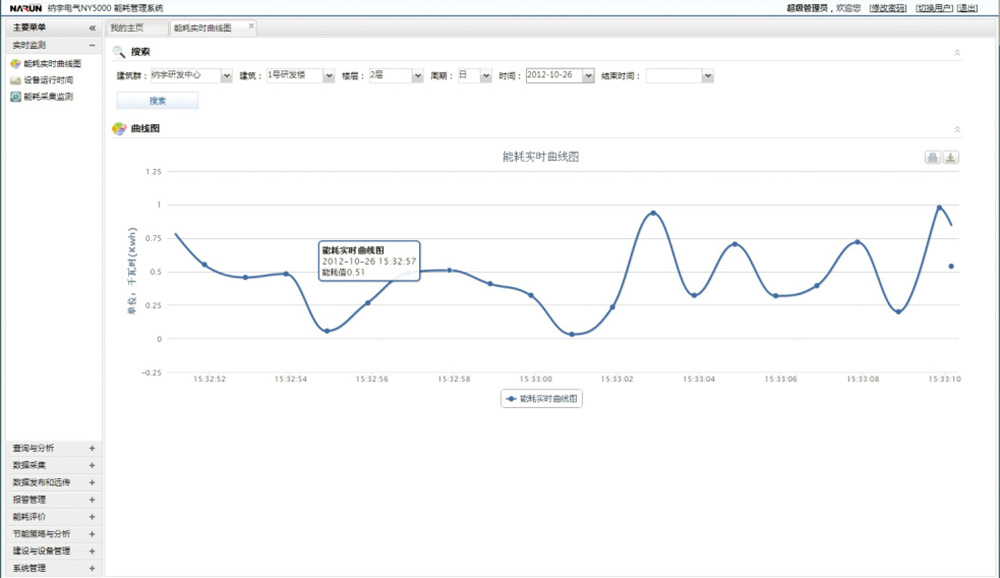Image resolution: width=1000 pixels, height=578 pixels.
Task: Click the 15:33:00 x-axis label
Action: (x=536, y=379)
